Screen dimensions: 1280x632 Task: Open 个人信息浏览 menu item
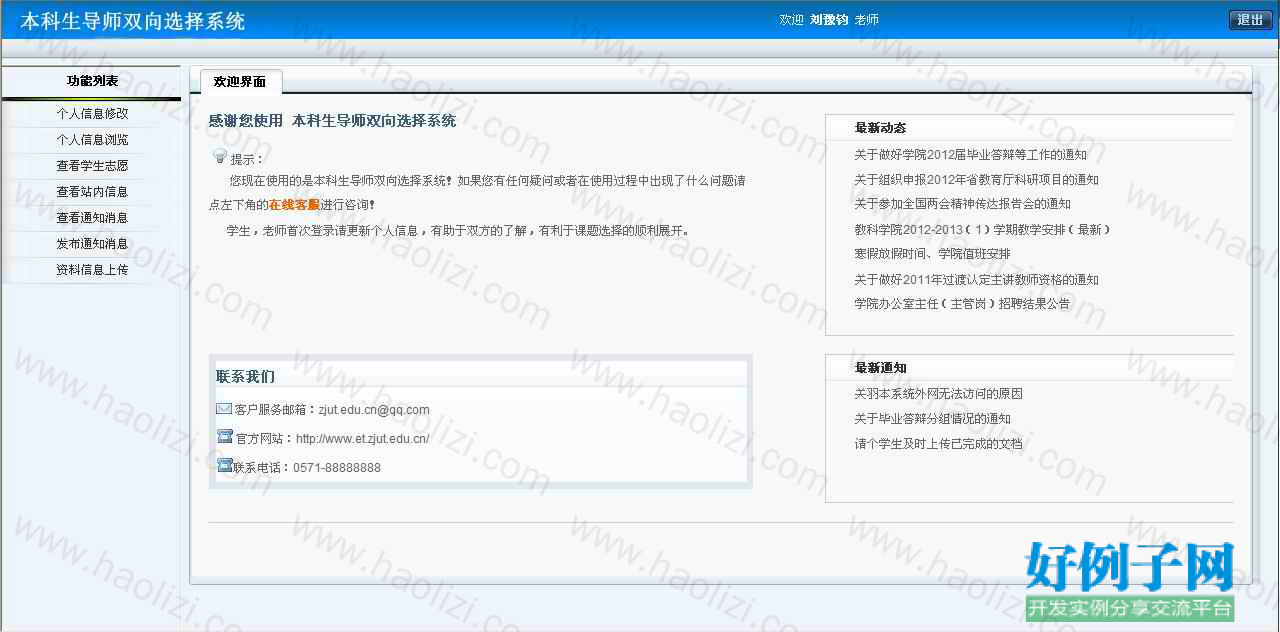tap(92, 140)
